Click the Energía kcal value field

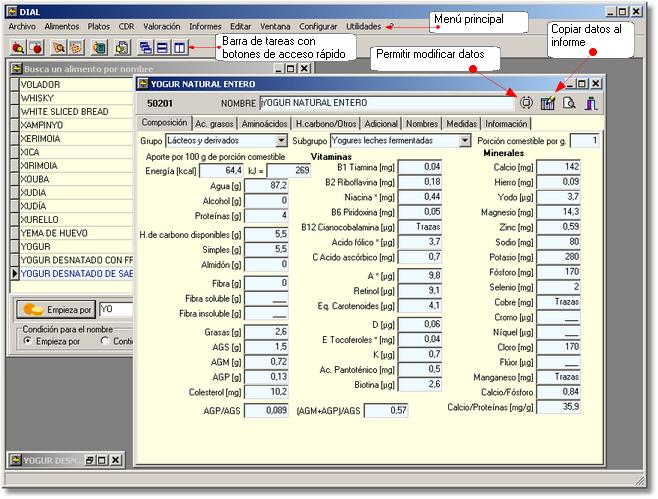coord(221,170)
